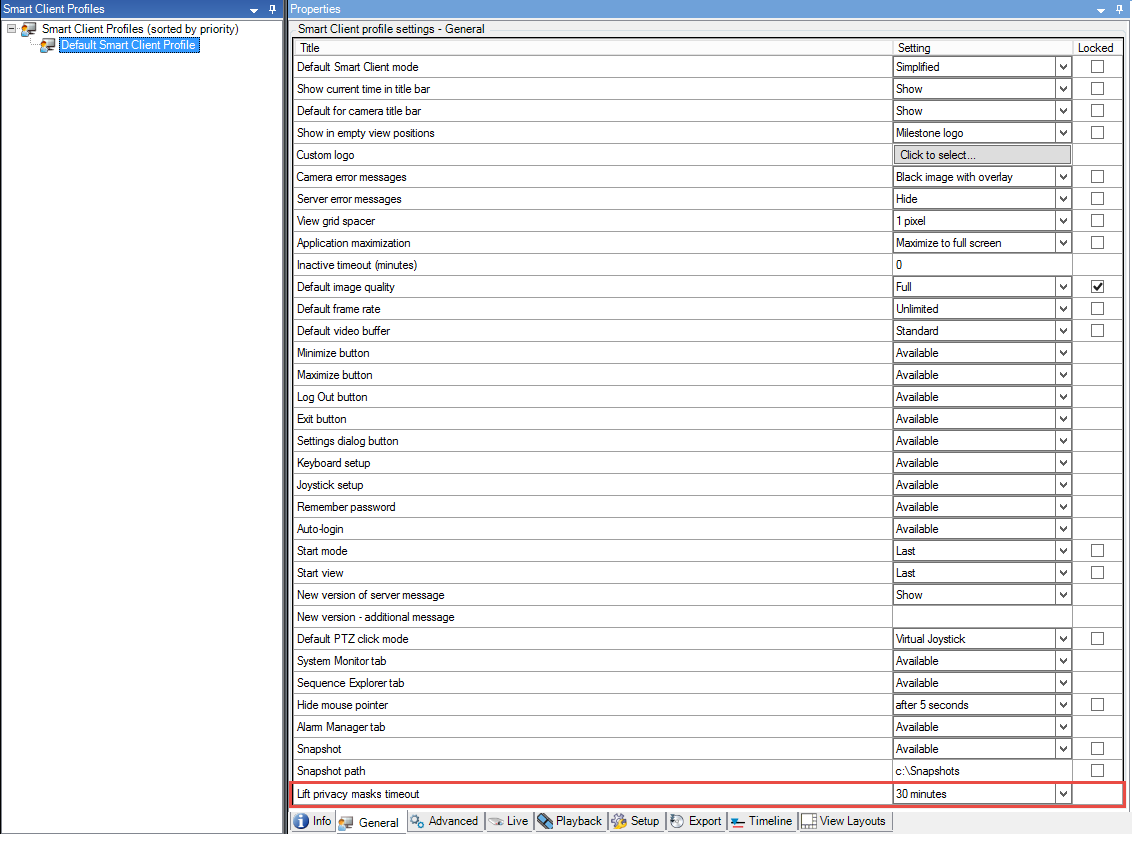Collapse the Smart Client Profiles tree node
Image resolution: width=1132 pixels, height=855 pixels.
(11, 29)
